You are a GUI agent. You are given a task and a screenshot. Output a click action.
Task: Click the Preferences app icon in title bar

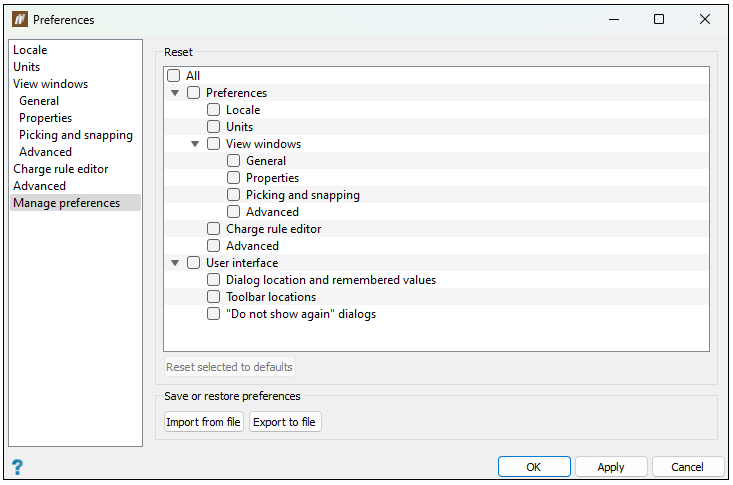point(20,19)
